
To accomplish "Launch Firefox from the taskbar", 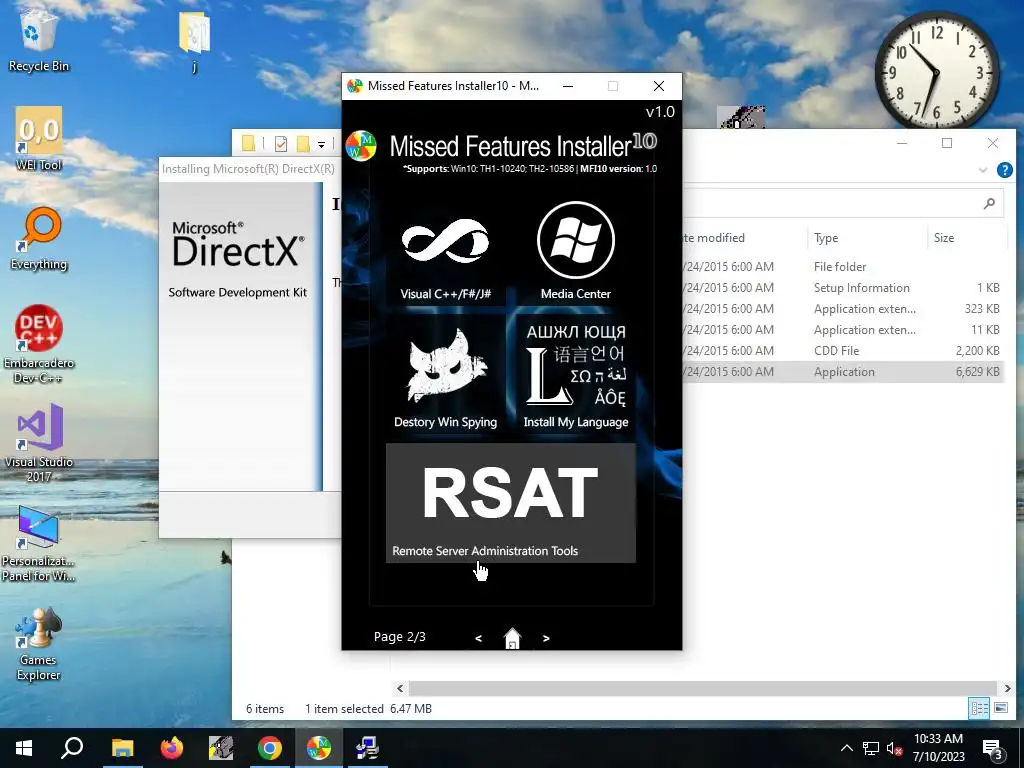I will [x=172, y=748].
